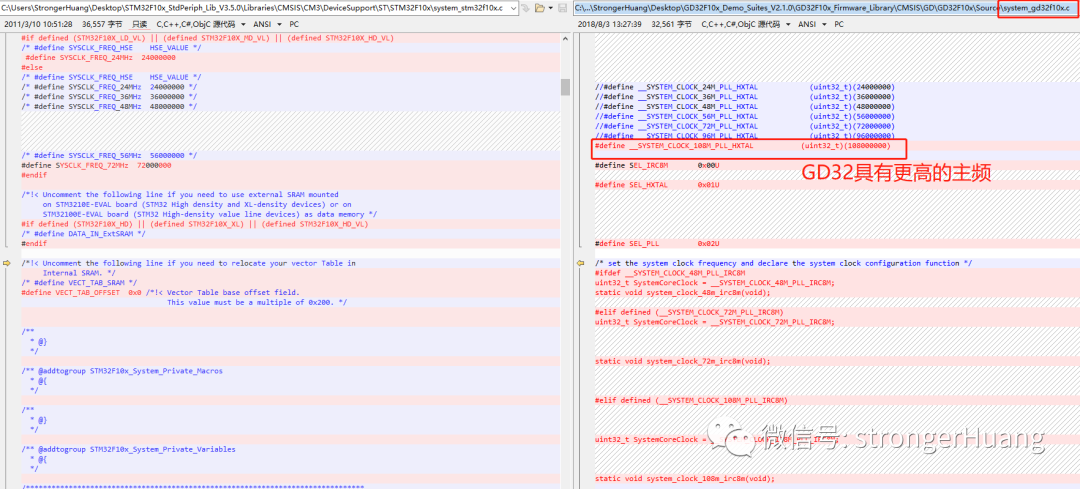Screen dimensions: 1080x489
Task: Click the vertical scrollbar thumb between the panes
Action: (x=565, y=87)
